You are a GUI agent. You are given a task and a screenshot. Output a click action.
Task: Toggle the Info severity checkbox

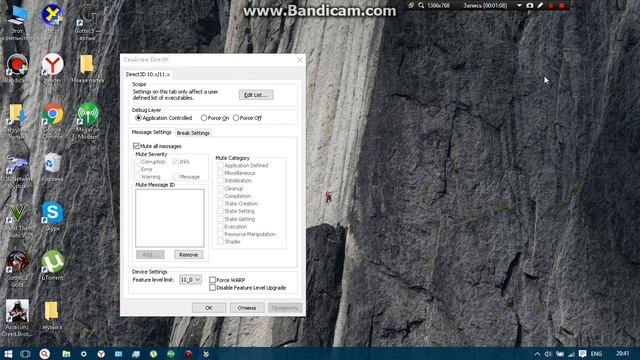tap(176, 162)
